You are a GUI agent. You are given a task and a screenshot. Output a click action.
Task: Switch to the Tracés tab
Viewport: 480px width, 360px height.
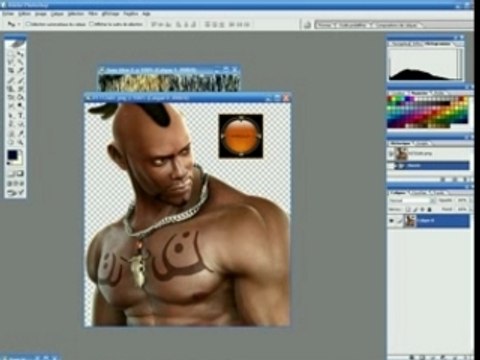click(438, 193)
